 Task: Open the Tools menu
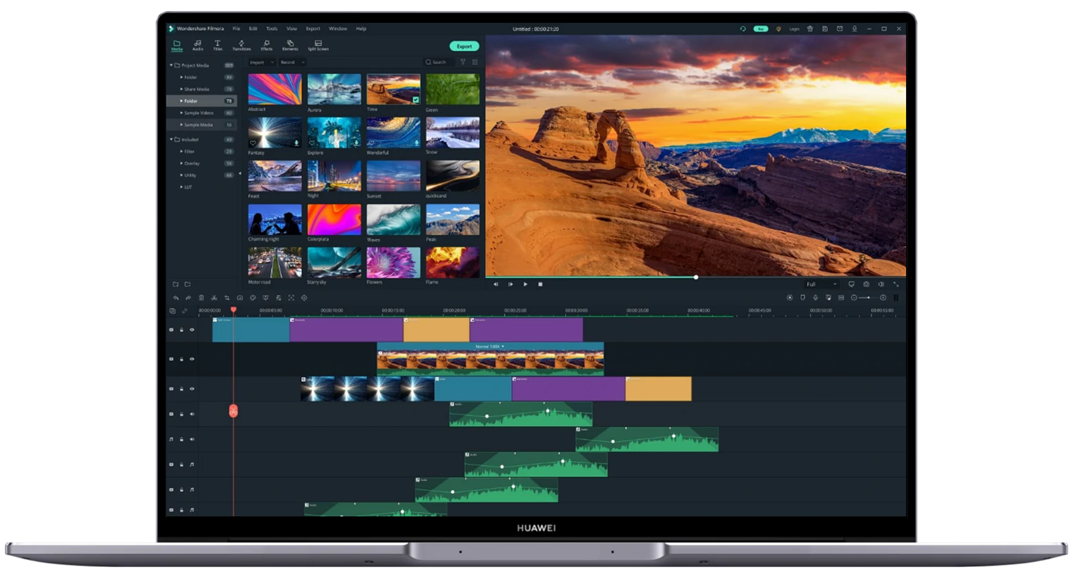pos(271,29)
